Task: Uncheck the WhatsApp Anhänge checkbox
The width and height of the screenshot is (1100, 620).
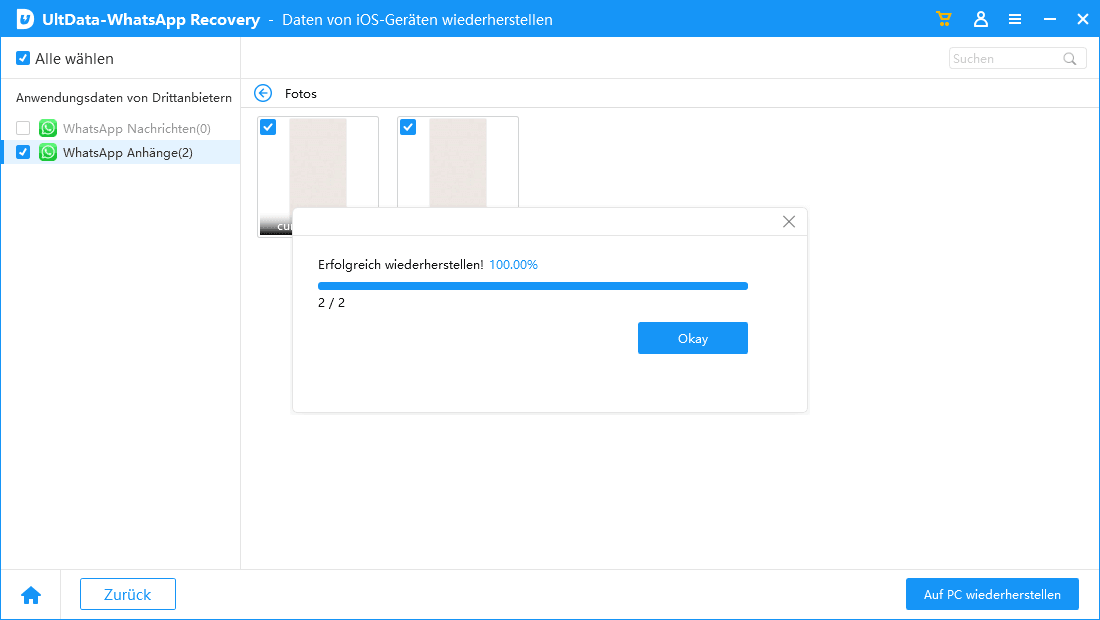Action: click(x=23, y=152)
